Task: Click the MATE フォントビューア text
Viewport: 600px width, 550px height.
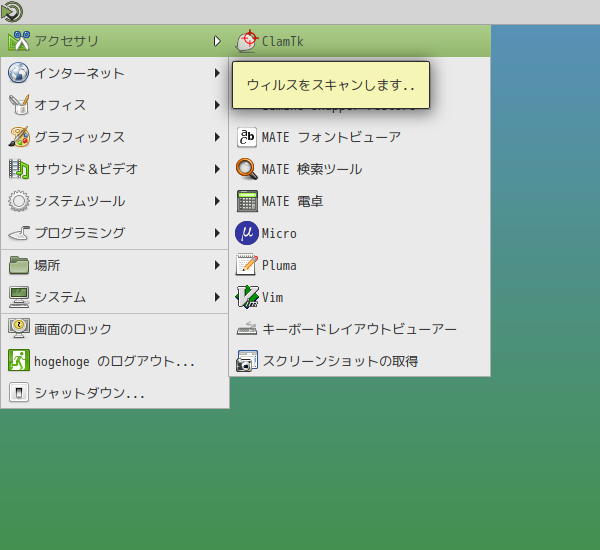Action: [x=331, y=137]
